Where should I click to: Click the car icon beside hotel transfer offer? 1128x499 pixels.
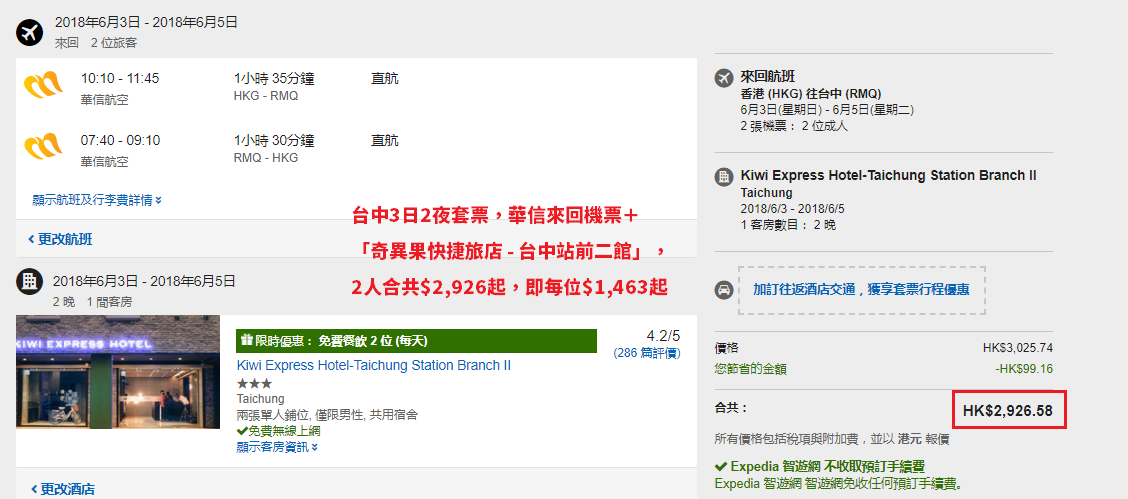pos(724,290)
